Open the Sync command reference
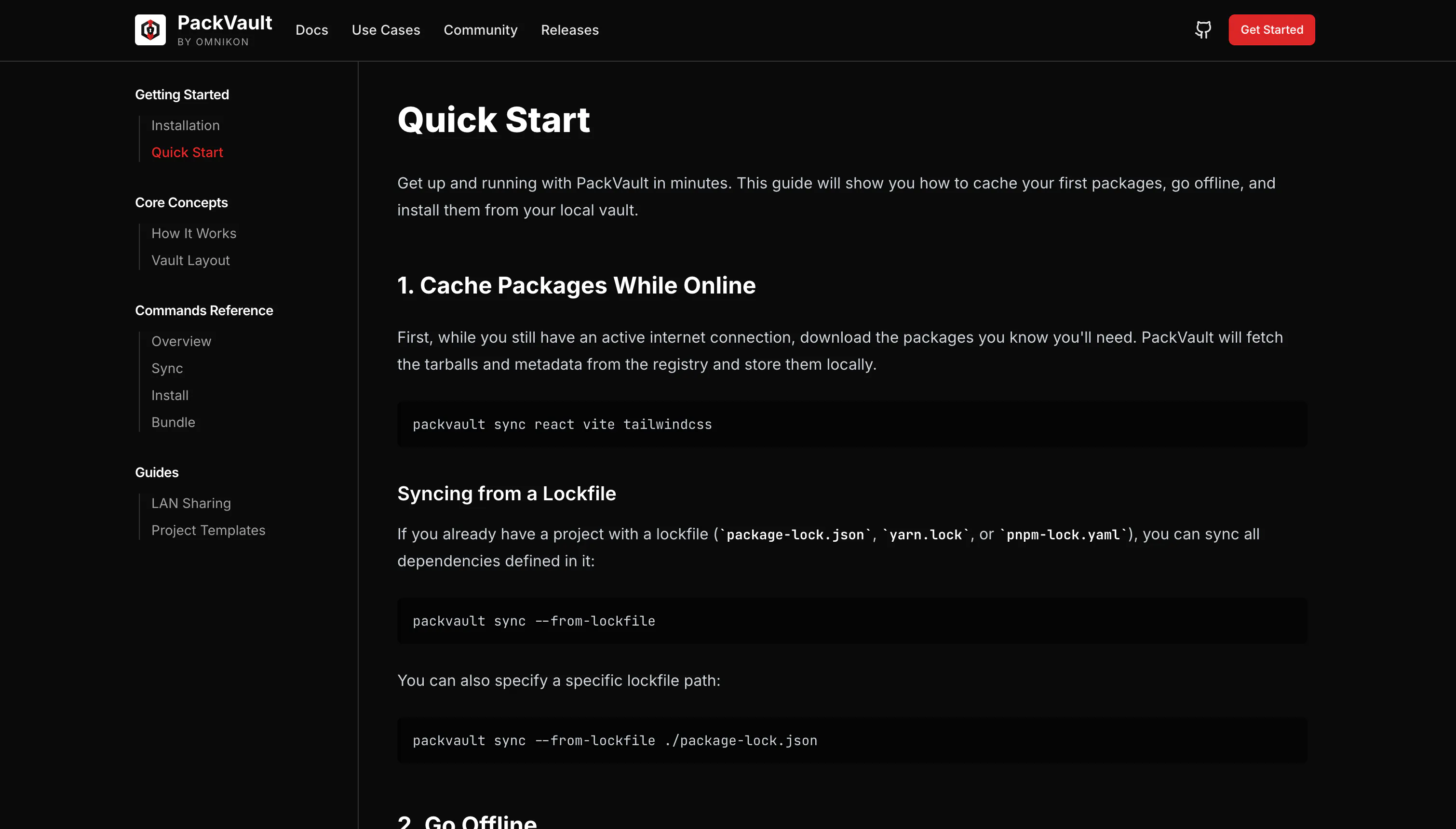The height and width of the screenshot is (829, 1456). point(167,368)
